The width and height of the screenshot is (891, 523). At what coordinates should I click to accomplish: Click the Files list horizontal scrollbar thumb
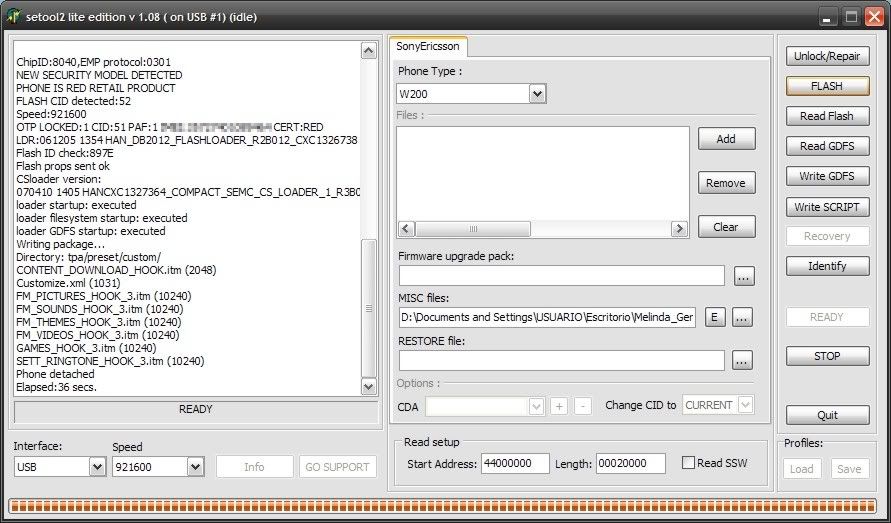tap(473, 229)
